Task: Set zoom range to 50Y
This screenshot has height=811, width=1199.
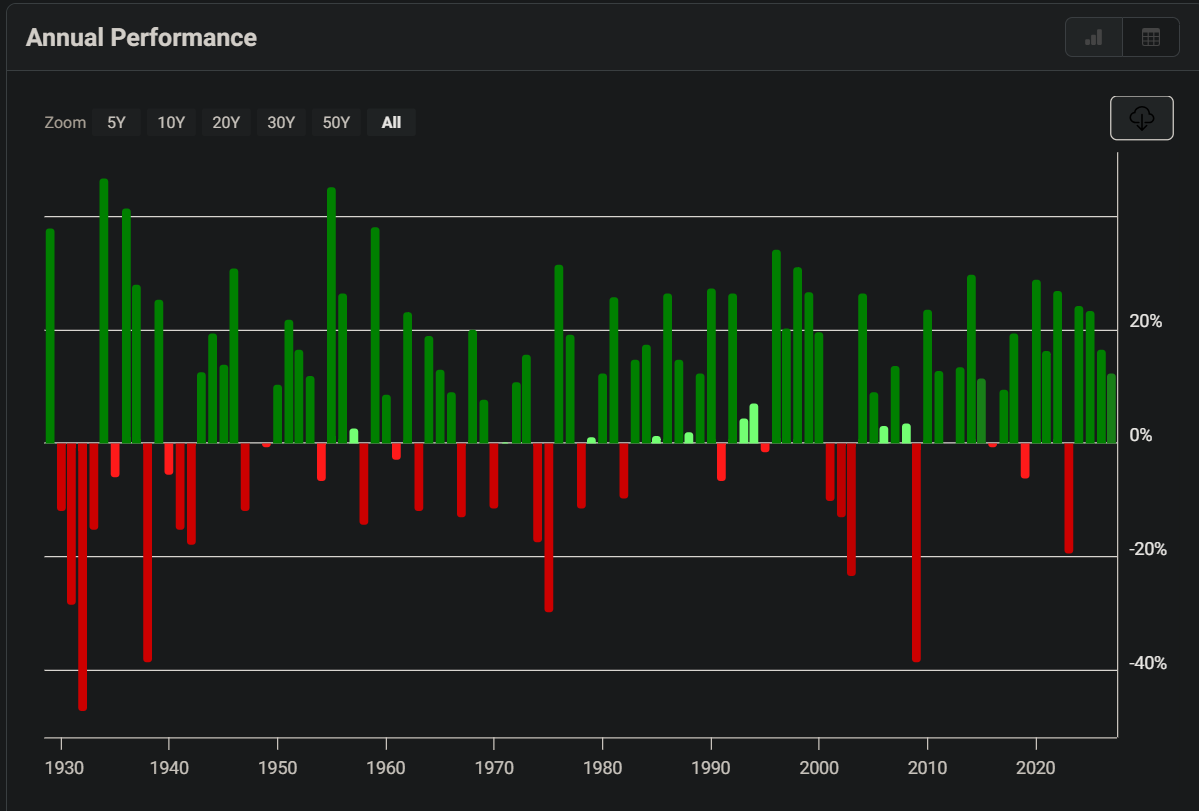Action: [336, 122]
